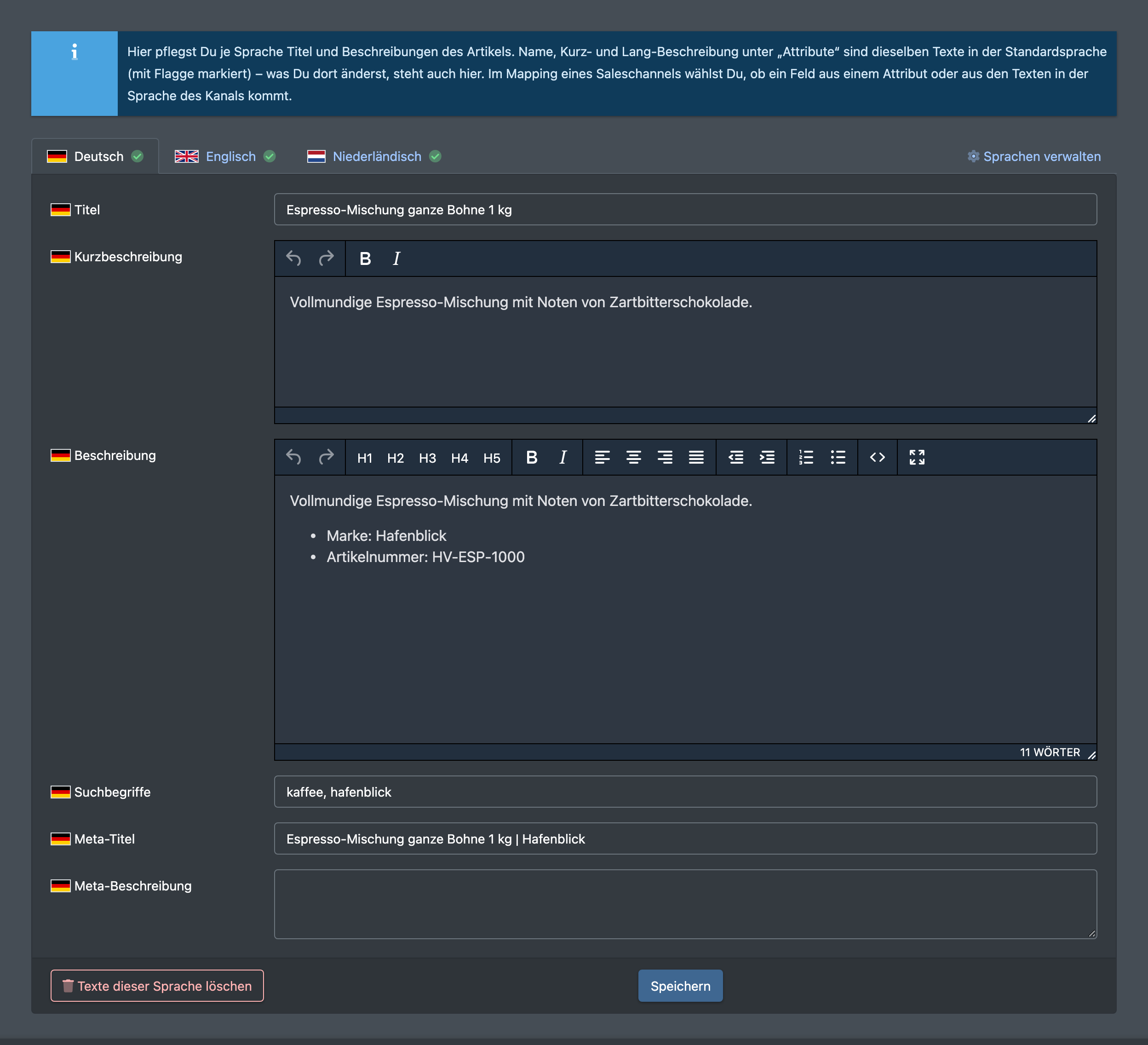Click the Marke: Hafenblick bullet
Screen dimensions: 1148x1045
(x=386, y=536)
